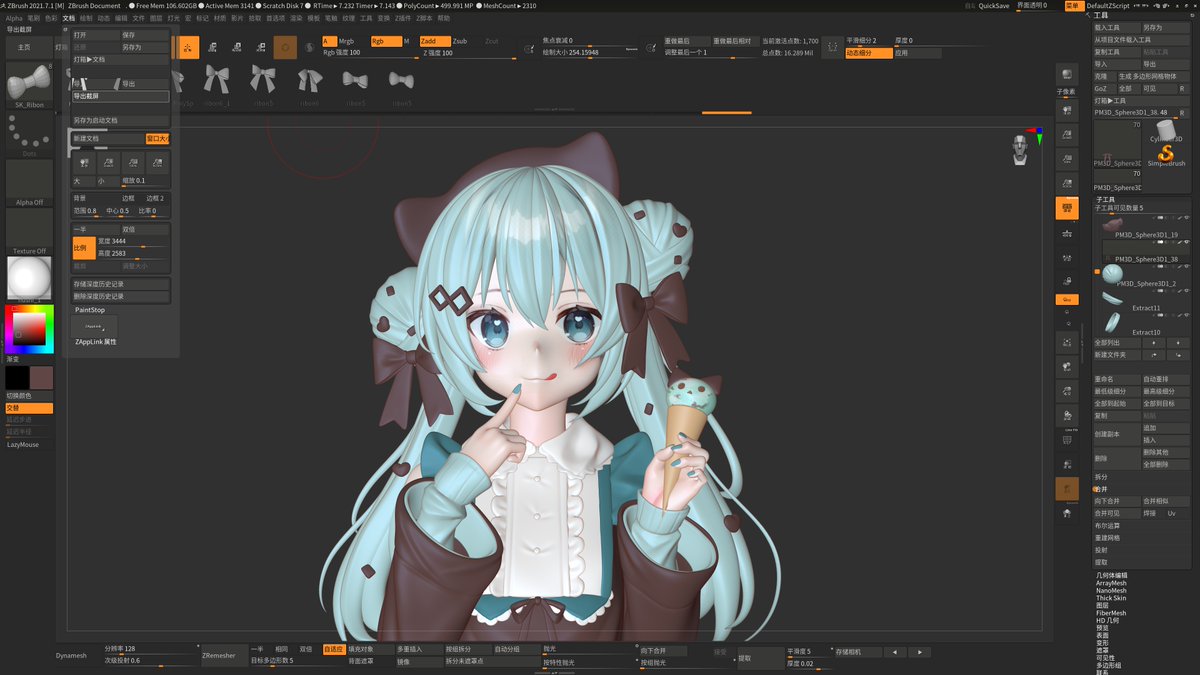Click the 交替 alternate button
This screenshot has width=1200, height=675.
pos(29,408)
